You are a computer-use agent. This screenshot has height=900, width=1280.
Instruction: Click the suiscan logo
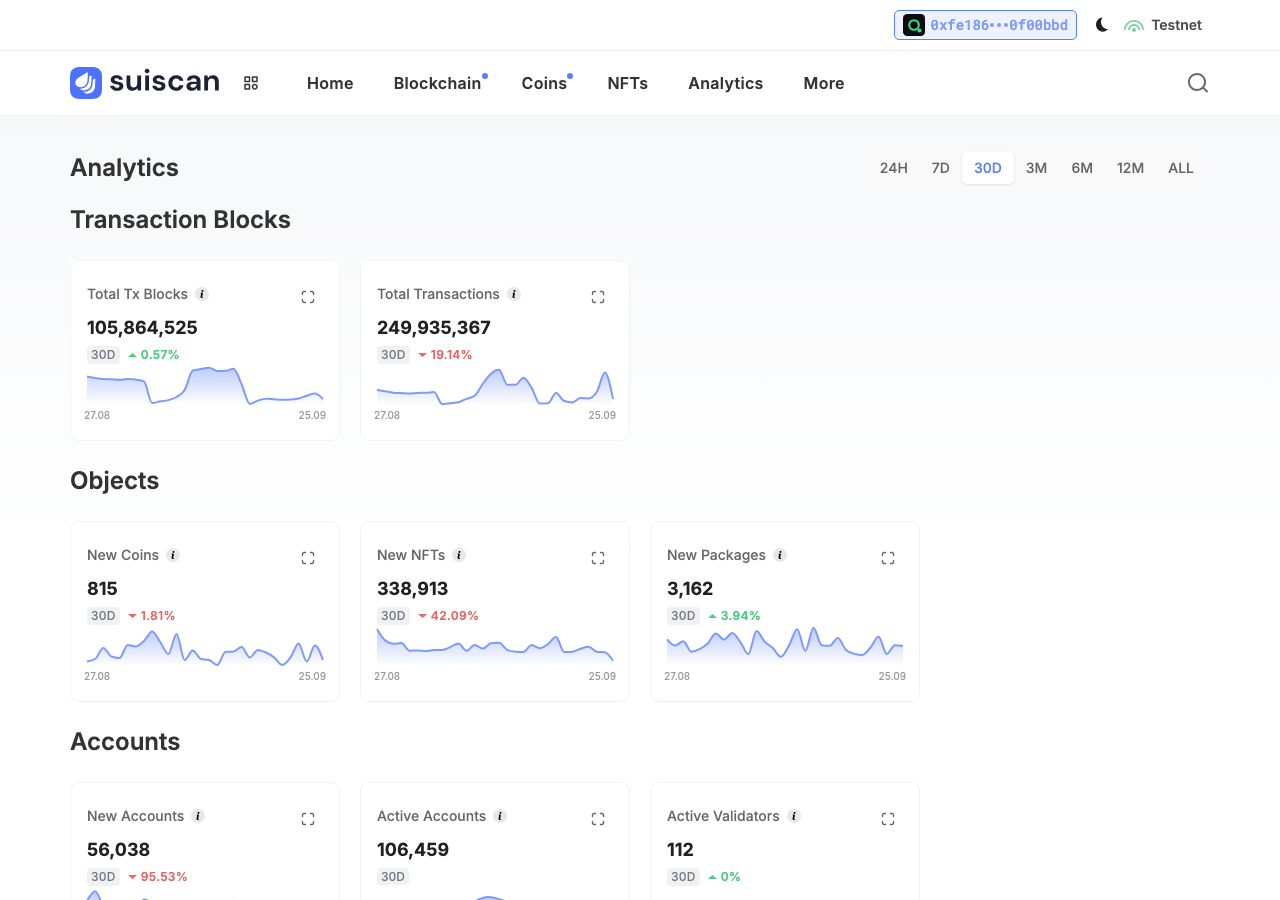point(145,83)
